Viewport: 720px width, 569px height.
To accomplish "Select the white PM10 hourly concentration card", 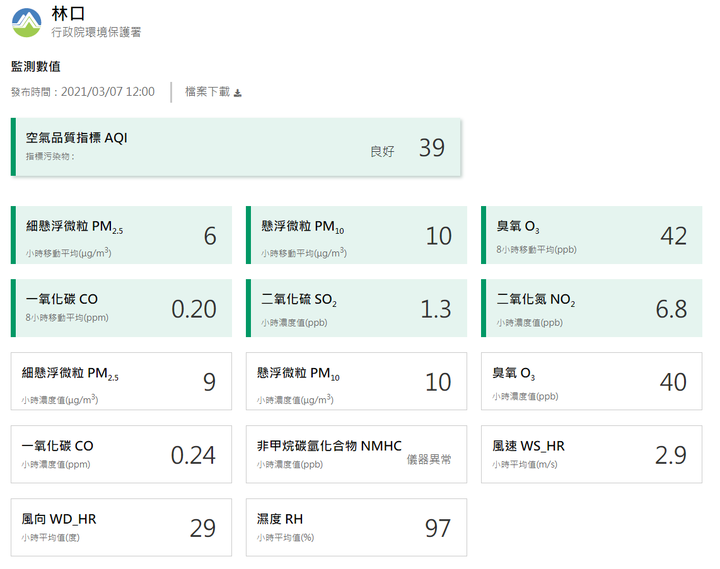I will [x=356, y=381].
